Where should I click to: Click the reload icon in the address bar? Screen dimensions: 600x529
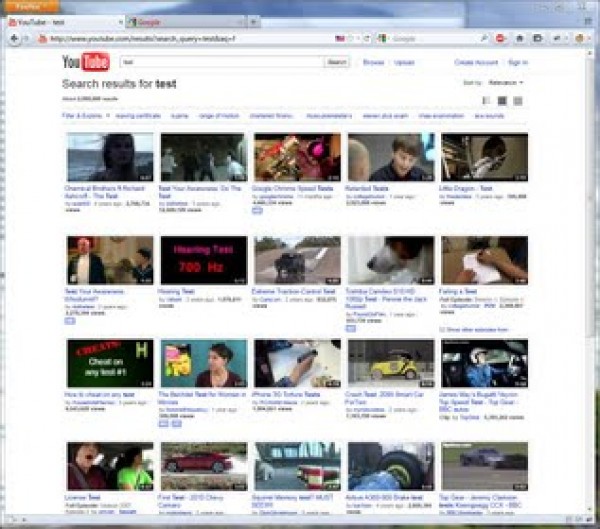point(366,38)
